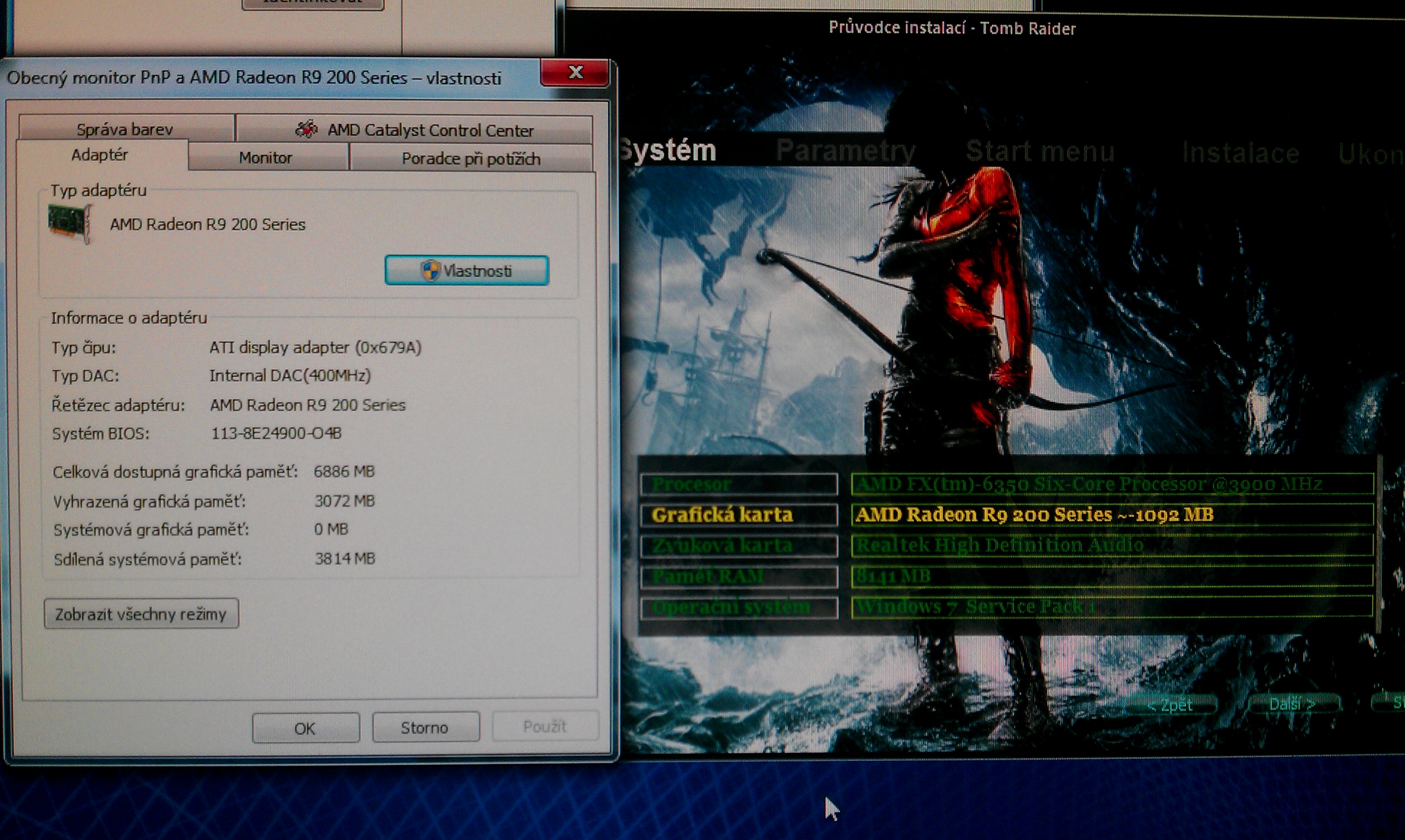Click the 6886 MB total graphics memory value
1405x840 pixels.
(x=344, y=472)
